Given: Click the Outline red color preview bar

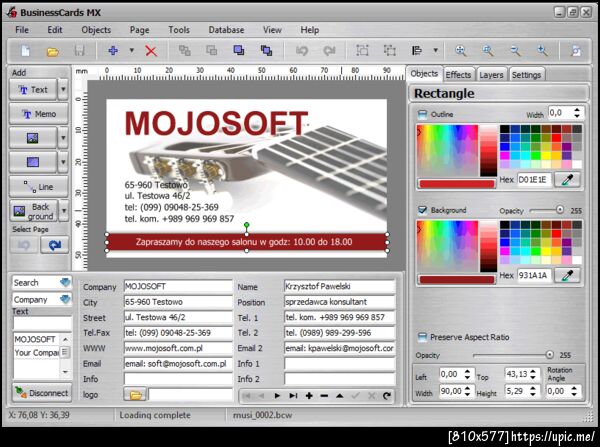Looking at the screenshot, I should click(457, 184).
